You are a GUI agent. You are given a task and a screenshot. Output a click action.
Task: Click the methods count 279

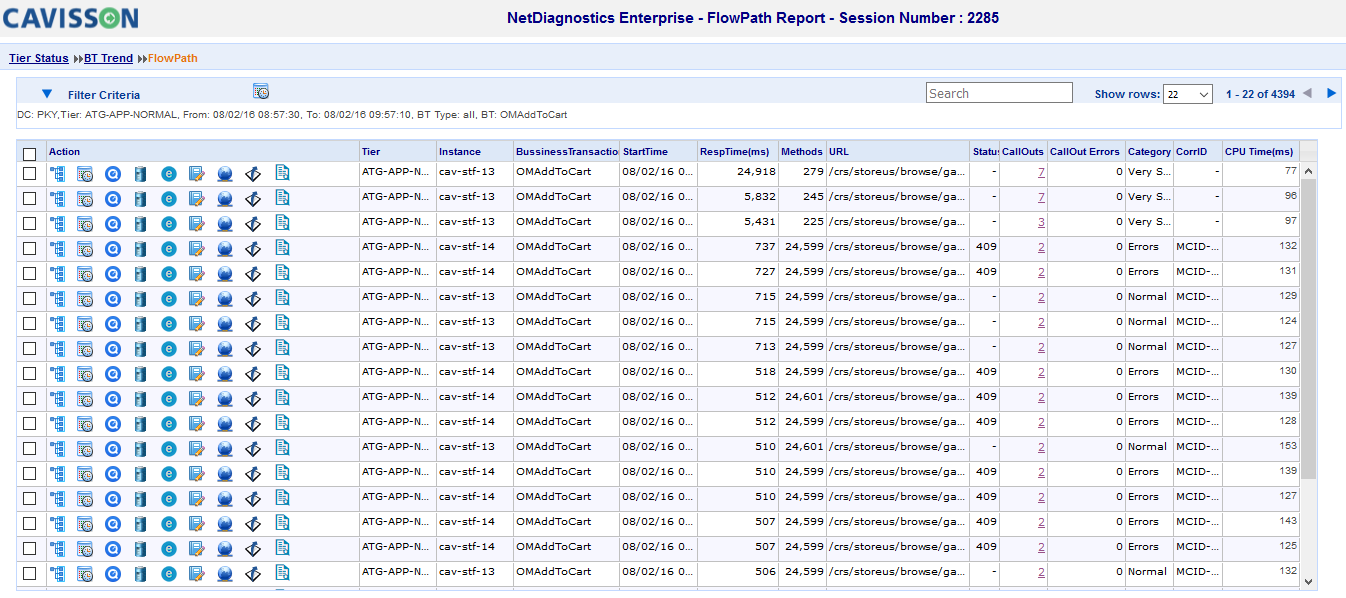tap(814, 172)
